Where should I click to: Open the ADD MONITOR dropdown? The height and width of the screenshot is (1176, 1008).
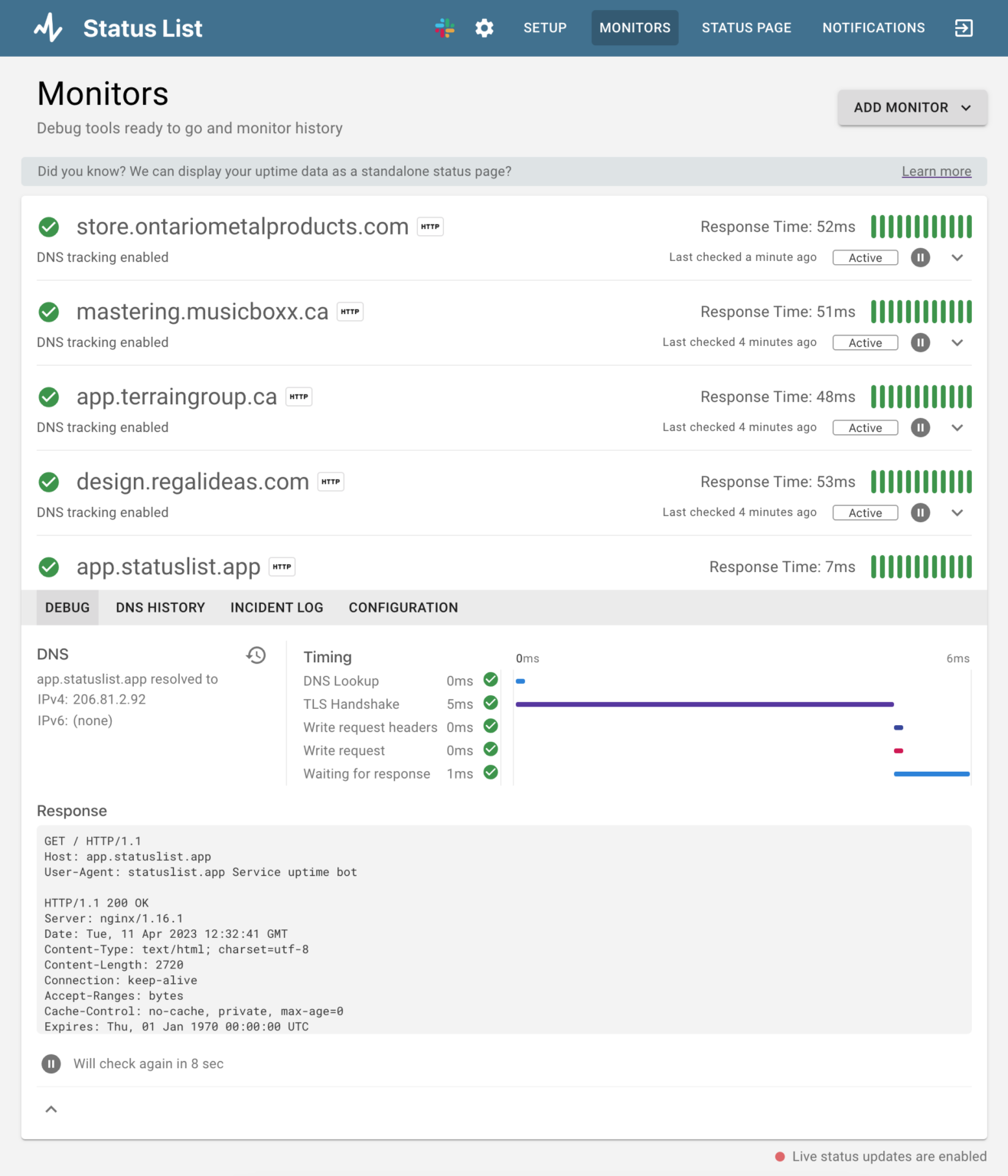pyautogui.click(x=912, y=108)
